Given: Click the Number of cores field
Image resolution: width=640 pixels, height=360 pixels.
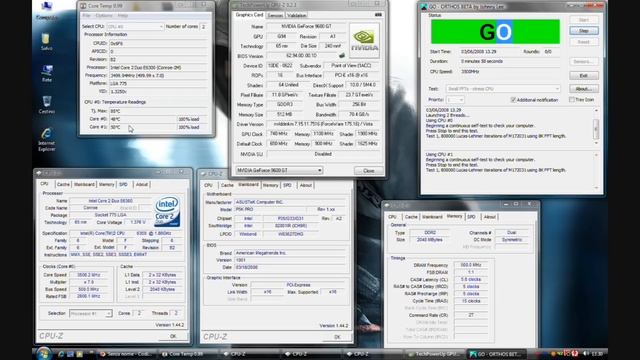Looking at the screenshot, I should click(x=203, y=27).
